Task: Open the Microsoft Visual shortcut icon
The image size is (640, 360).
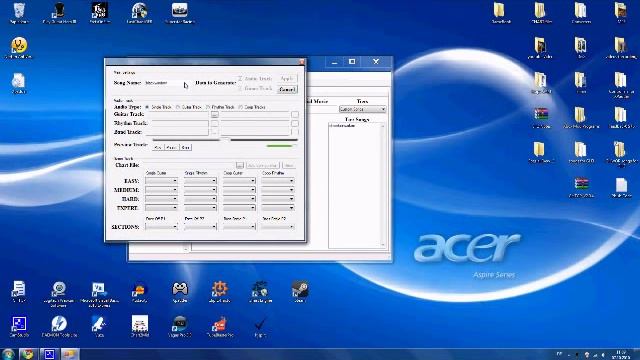Action: click(x=99, y=293)
